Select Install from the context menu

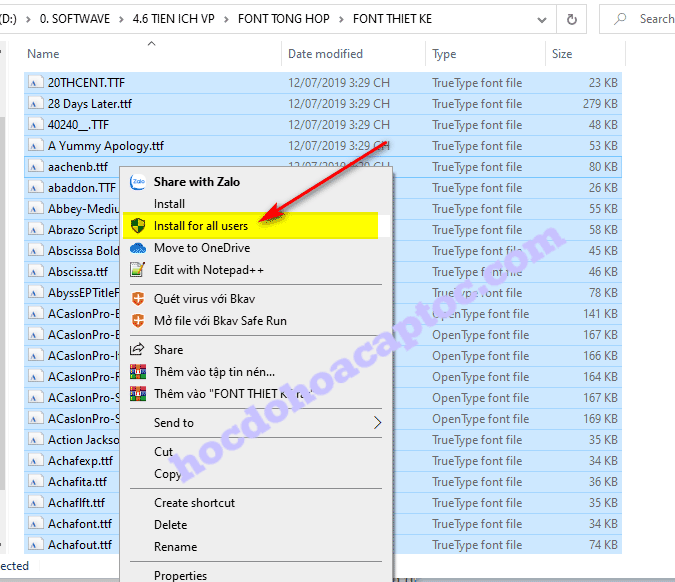[x=169, y=204]
